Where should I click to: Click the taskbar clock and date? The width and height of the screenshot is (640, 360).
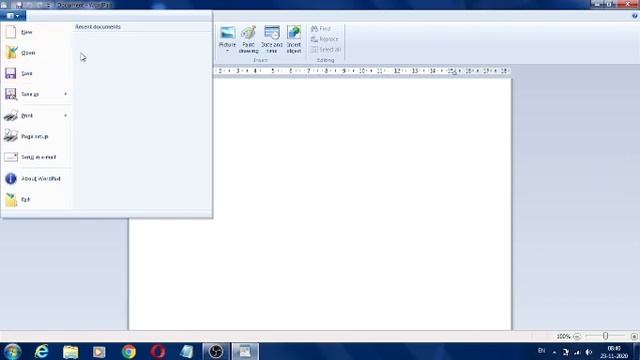(614, 352)
